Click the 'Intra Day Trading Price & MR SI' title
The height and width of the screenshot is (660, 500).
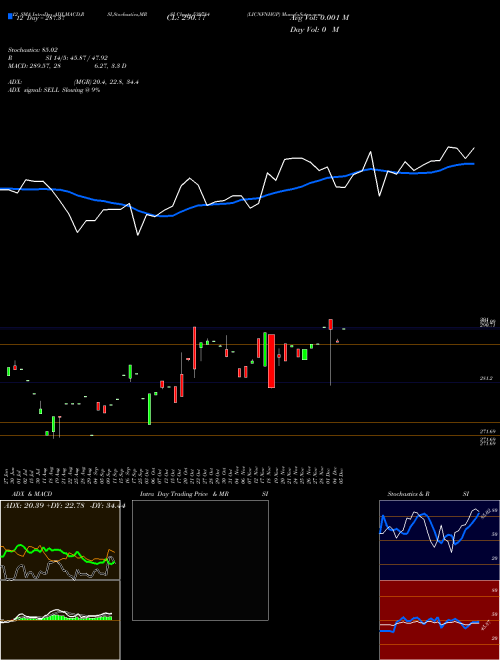(x=204, y=494)
